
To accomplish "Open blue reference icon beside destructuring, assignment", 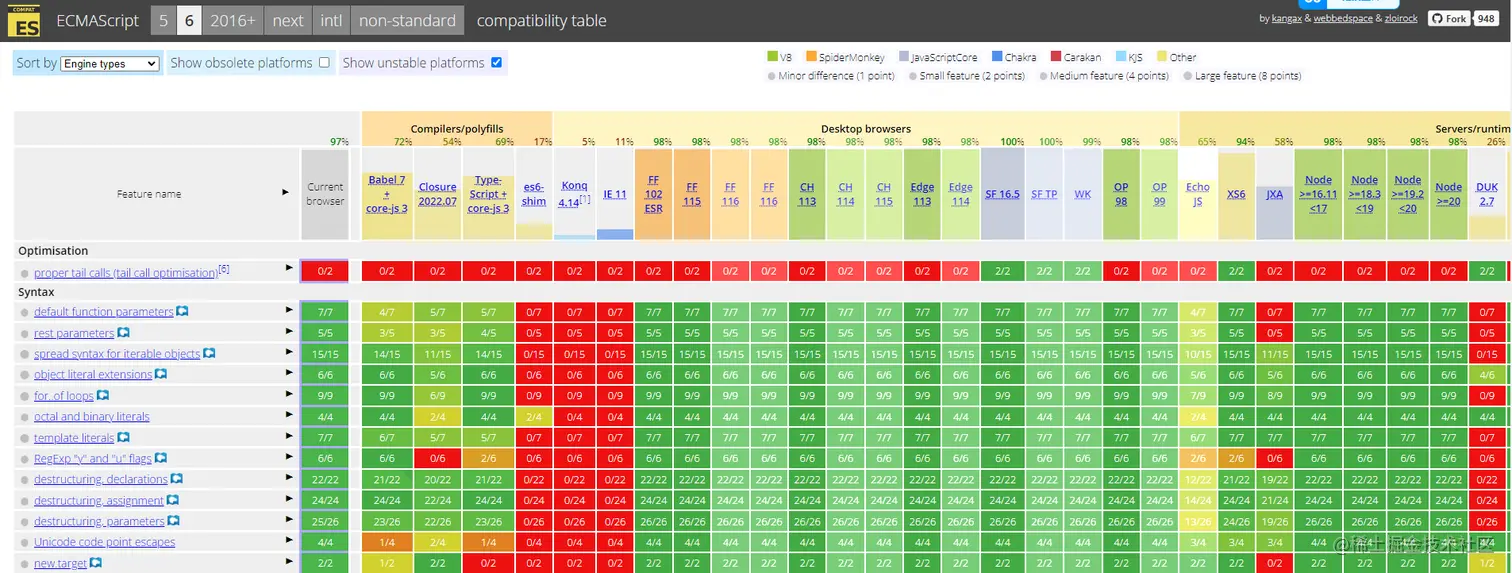I will tap(173, 501).
